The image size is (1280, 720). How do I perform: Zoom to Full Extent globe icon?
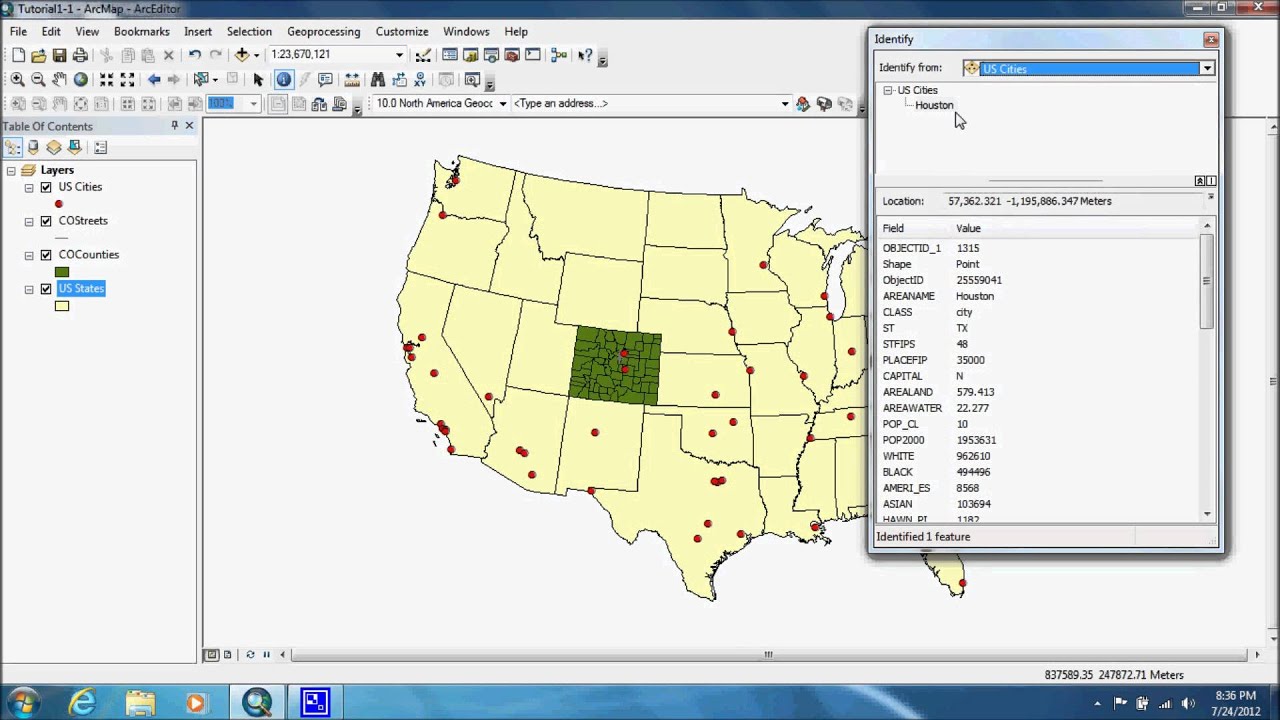80,79
